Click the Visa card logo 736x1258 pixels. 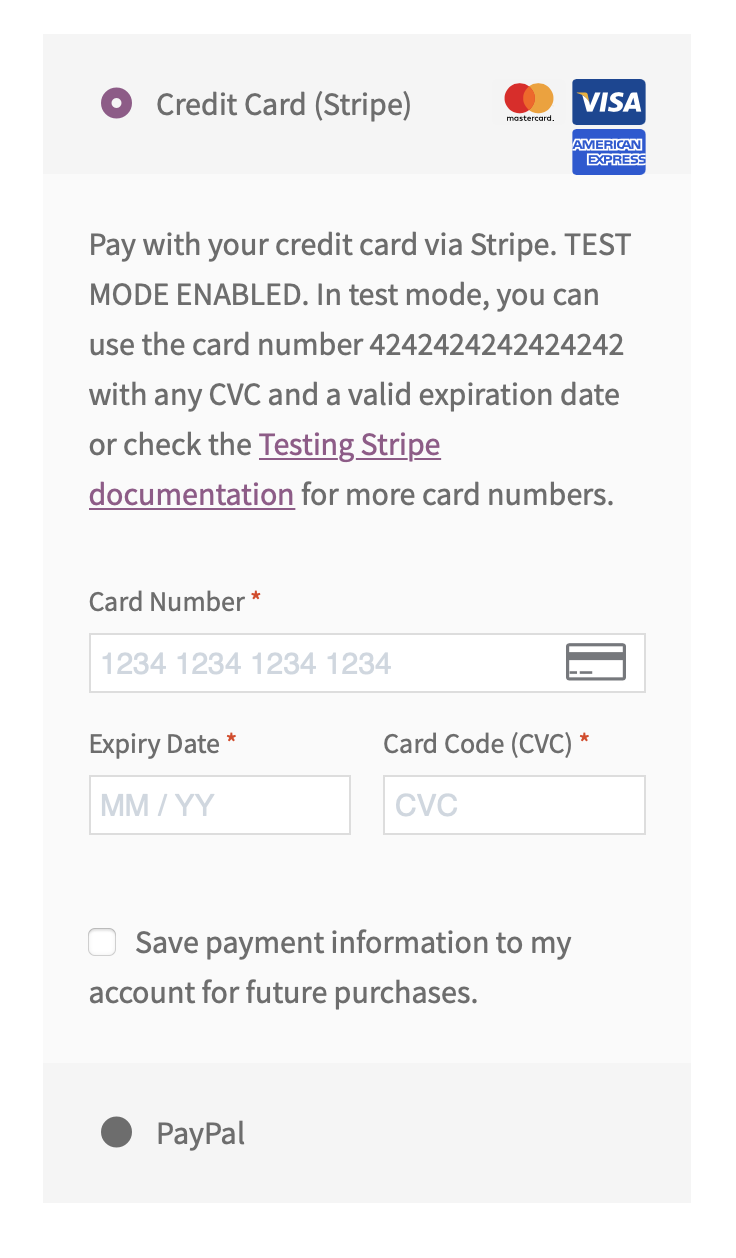[608, 102]
